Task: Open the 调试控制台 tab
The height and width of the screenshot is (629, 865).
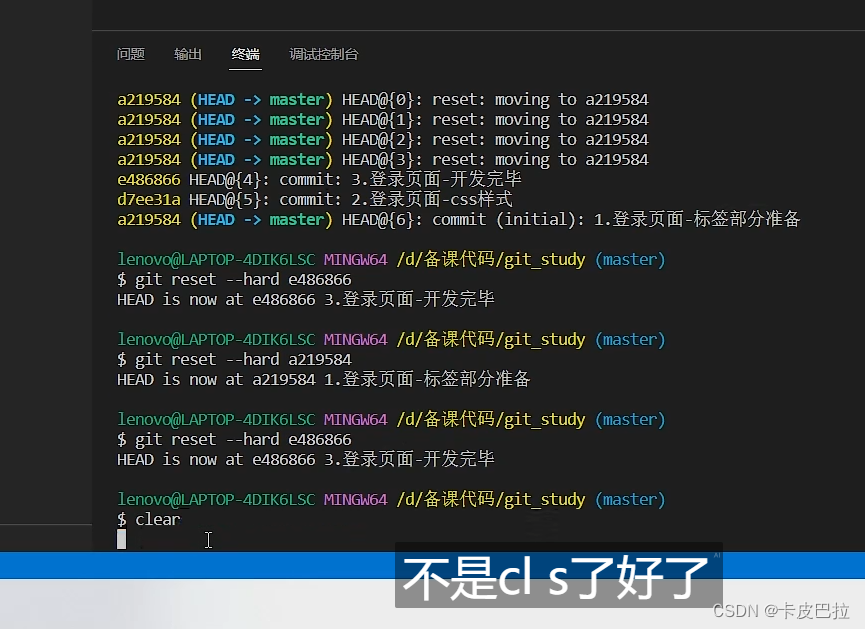Action: click(324, 54)
